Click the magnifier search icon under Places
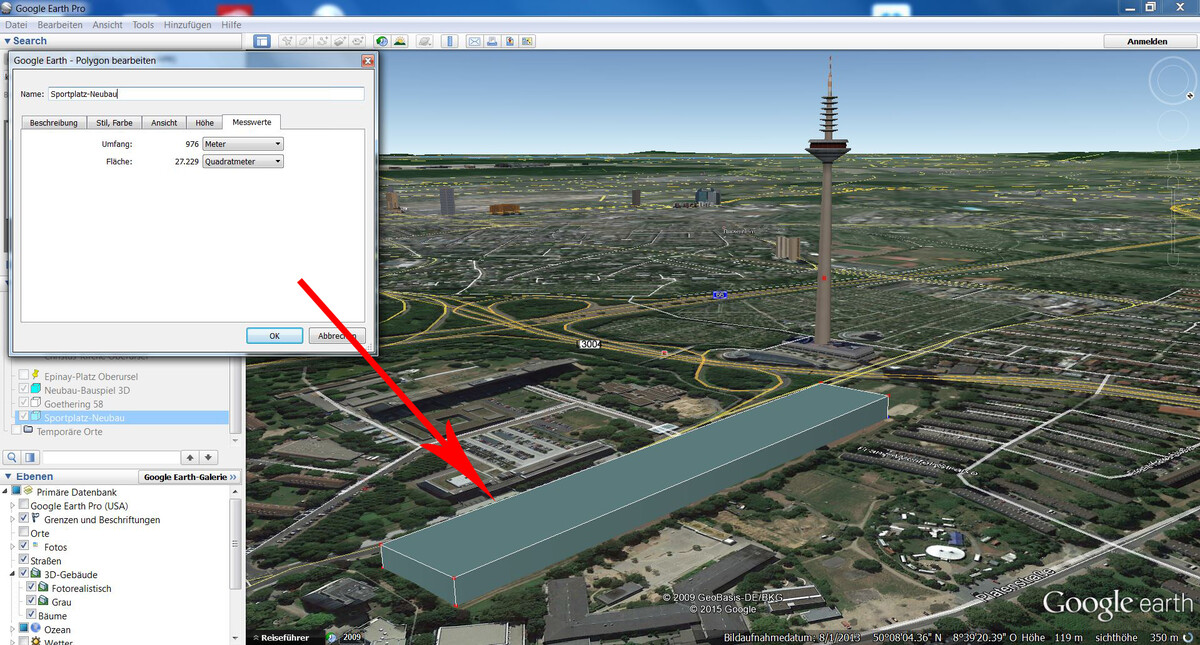 coord(13,457)
